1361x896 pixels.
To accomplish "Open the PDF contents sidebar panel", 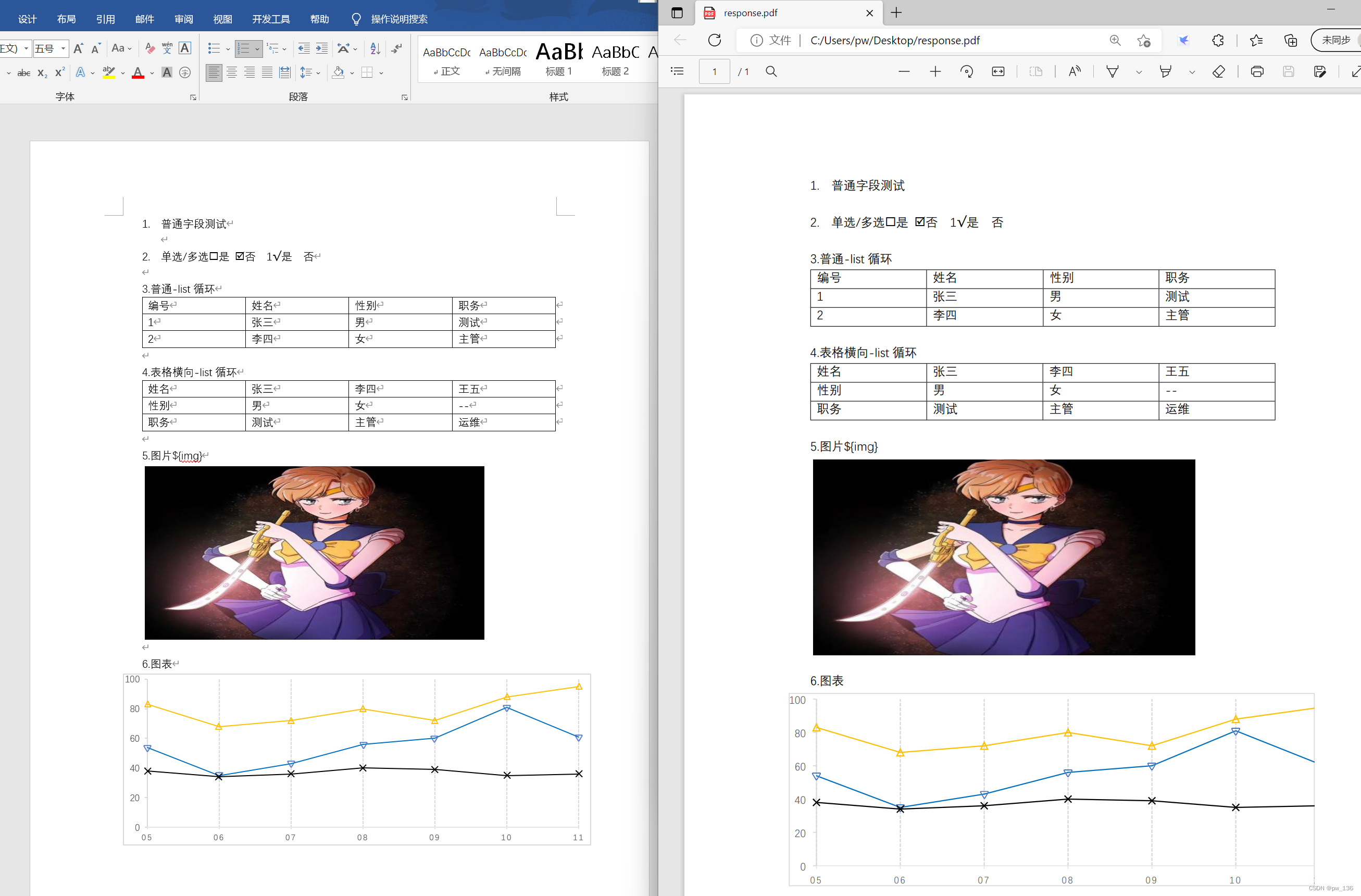I will coord(677,71).
